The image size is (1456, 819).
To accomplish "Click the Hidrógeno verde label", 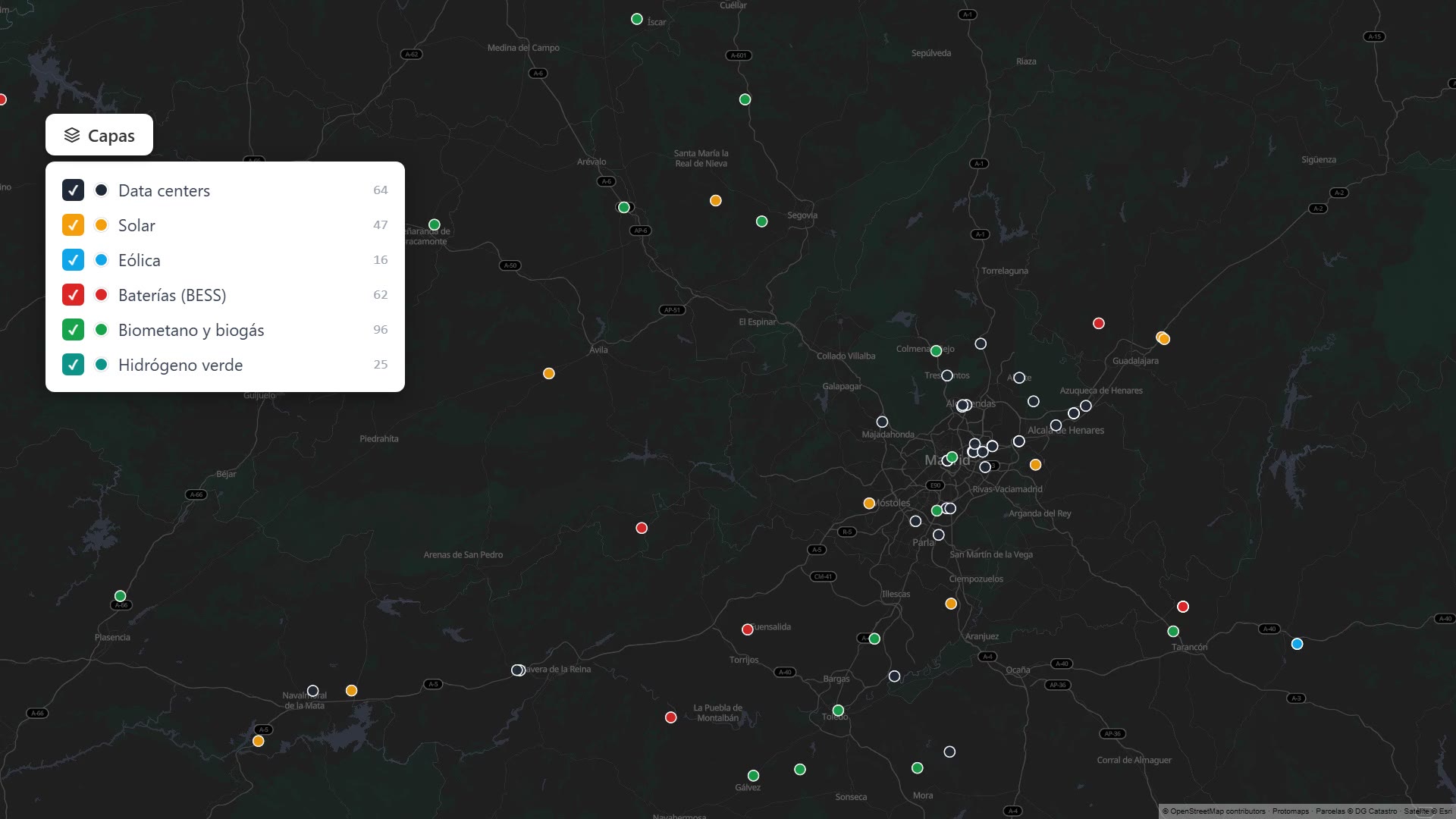I will (180, 366).
